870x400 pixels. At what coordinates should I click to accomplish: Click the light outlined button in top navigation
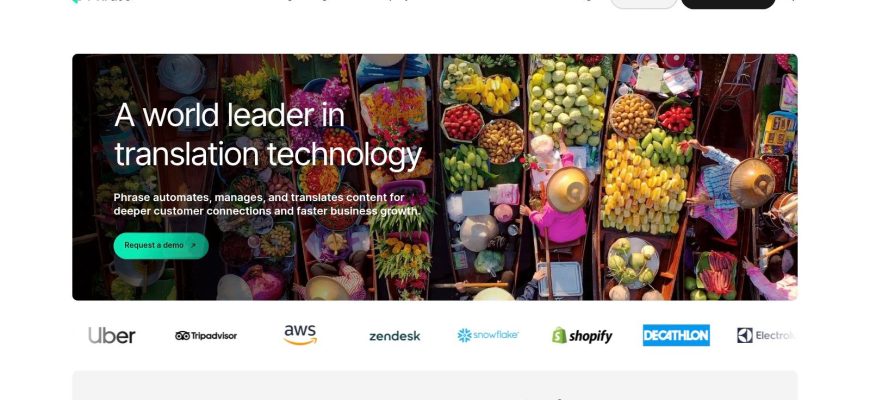644,4
